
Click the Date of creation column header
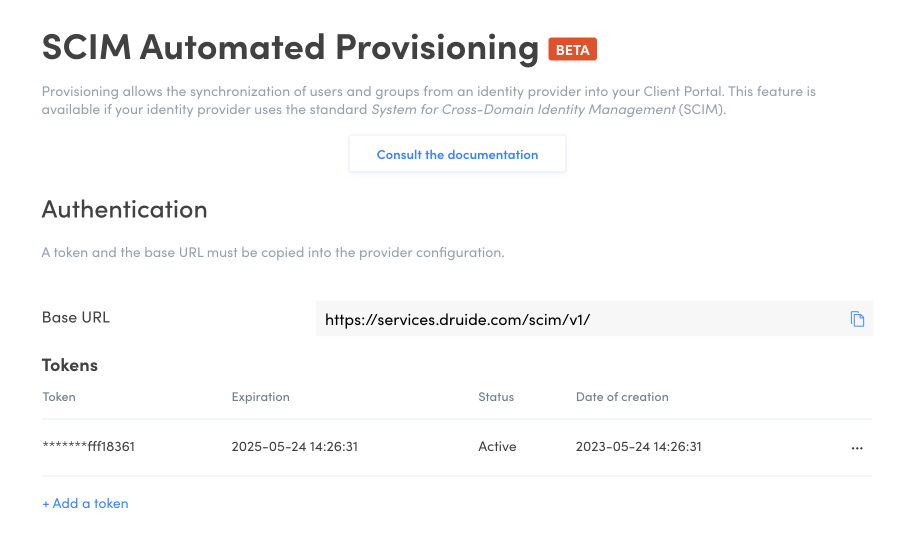[622, 397]
